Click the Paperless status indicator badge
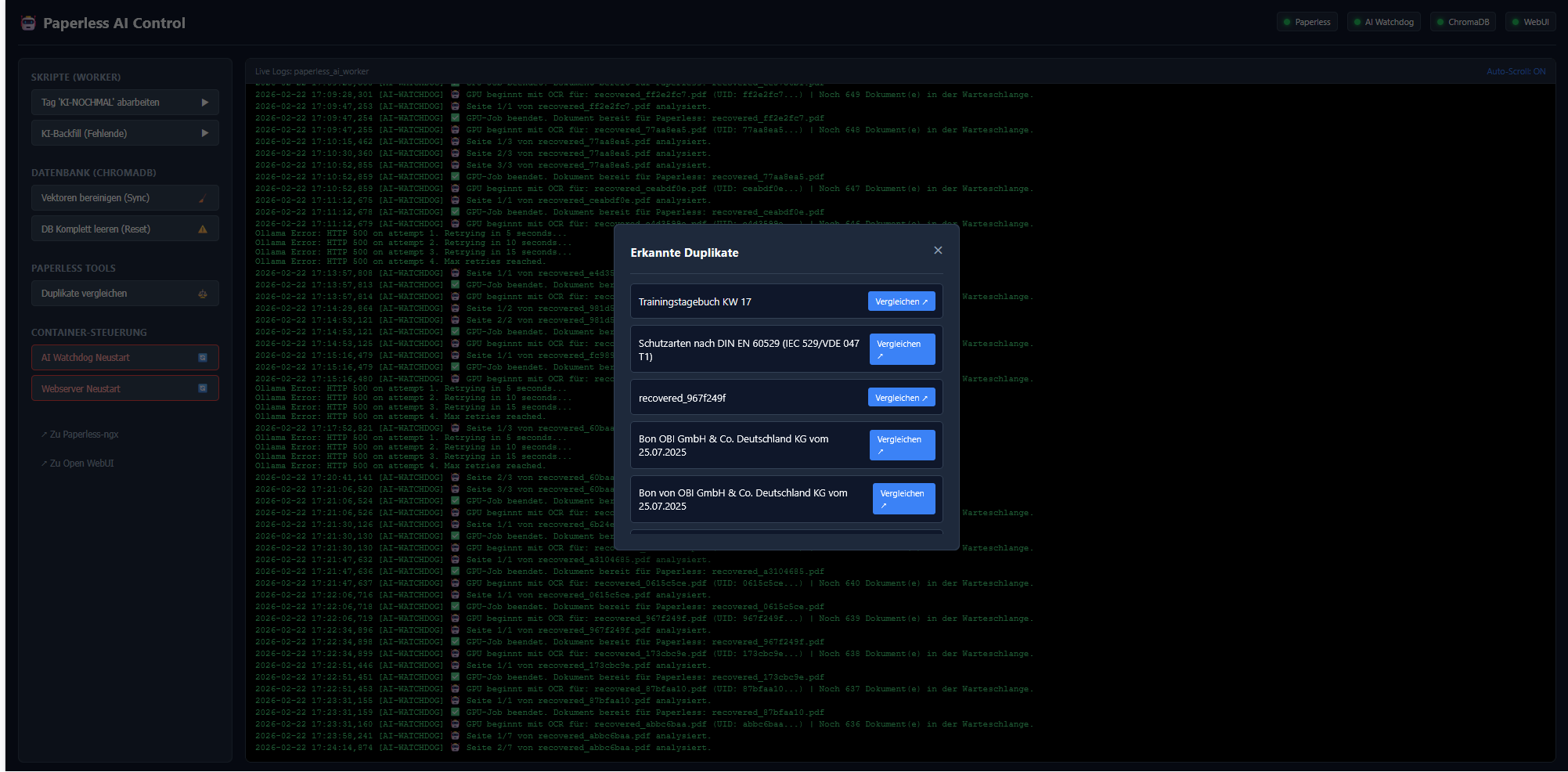The width and height of the screenshot is (1568, 772). pos(1307,22)
